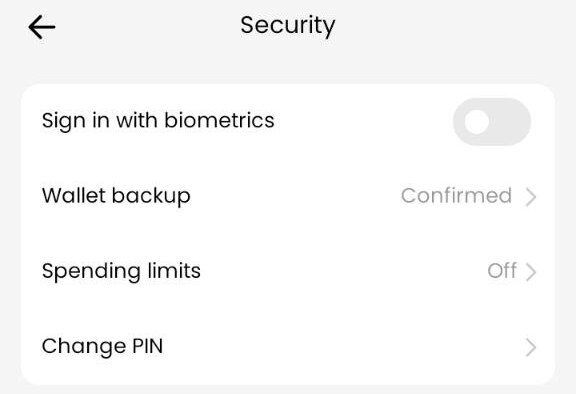Open the Wallet backup setting
Screen dimensions: 576x394
tap(288, 196)
